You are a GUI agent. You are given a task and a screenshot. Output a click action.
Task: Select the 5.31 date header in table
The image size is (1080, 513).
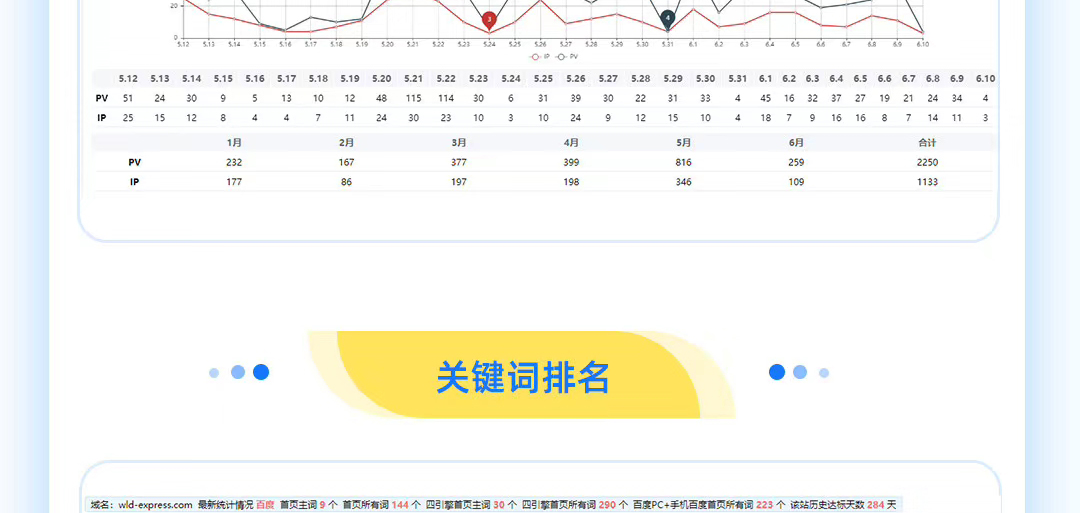738,79
